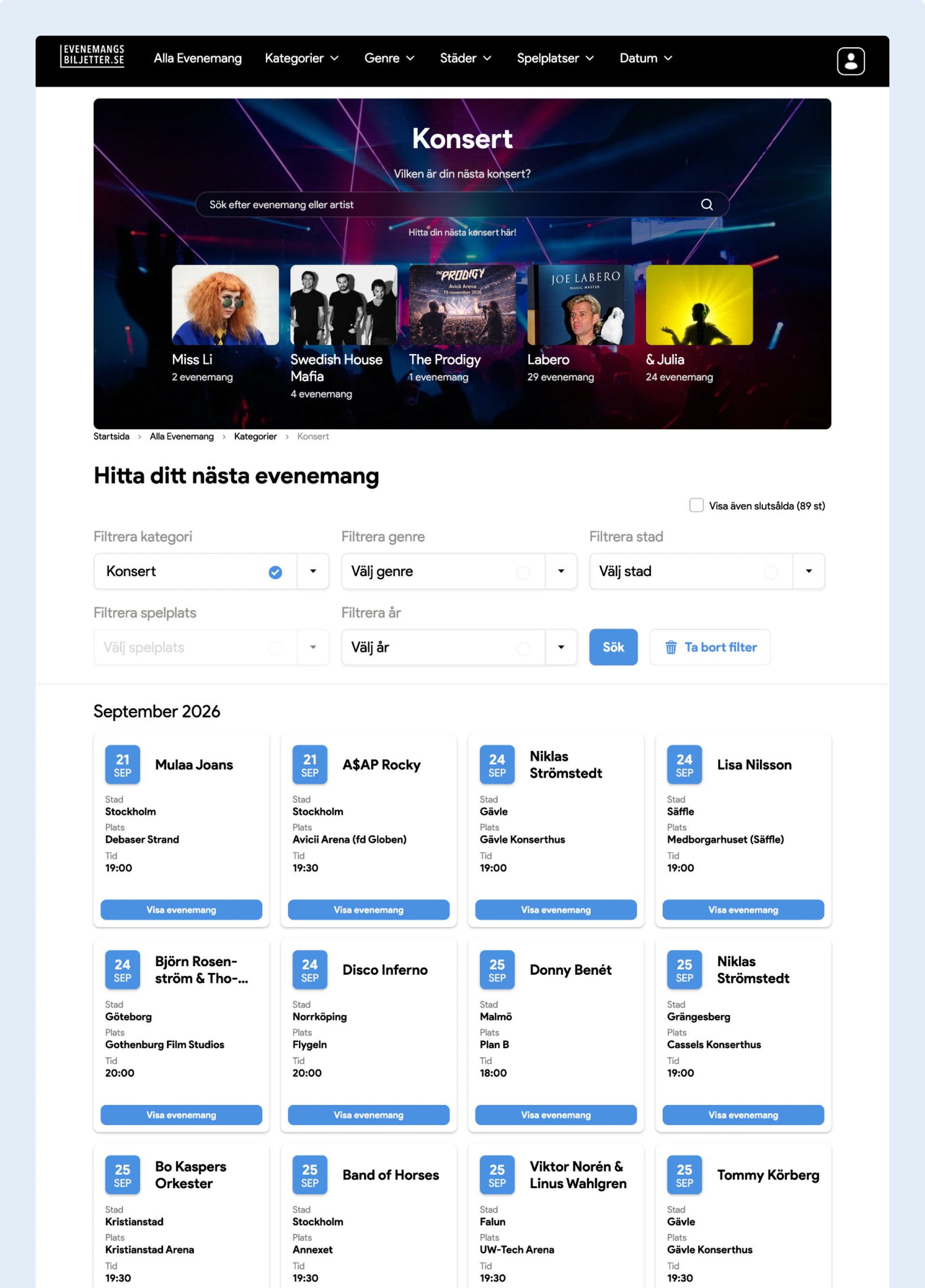Screen dimensions: 925x1288
Task: Open the Filtrera kategori dropdown arrow
Action: [313, 571]
